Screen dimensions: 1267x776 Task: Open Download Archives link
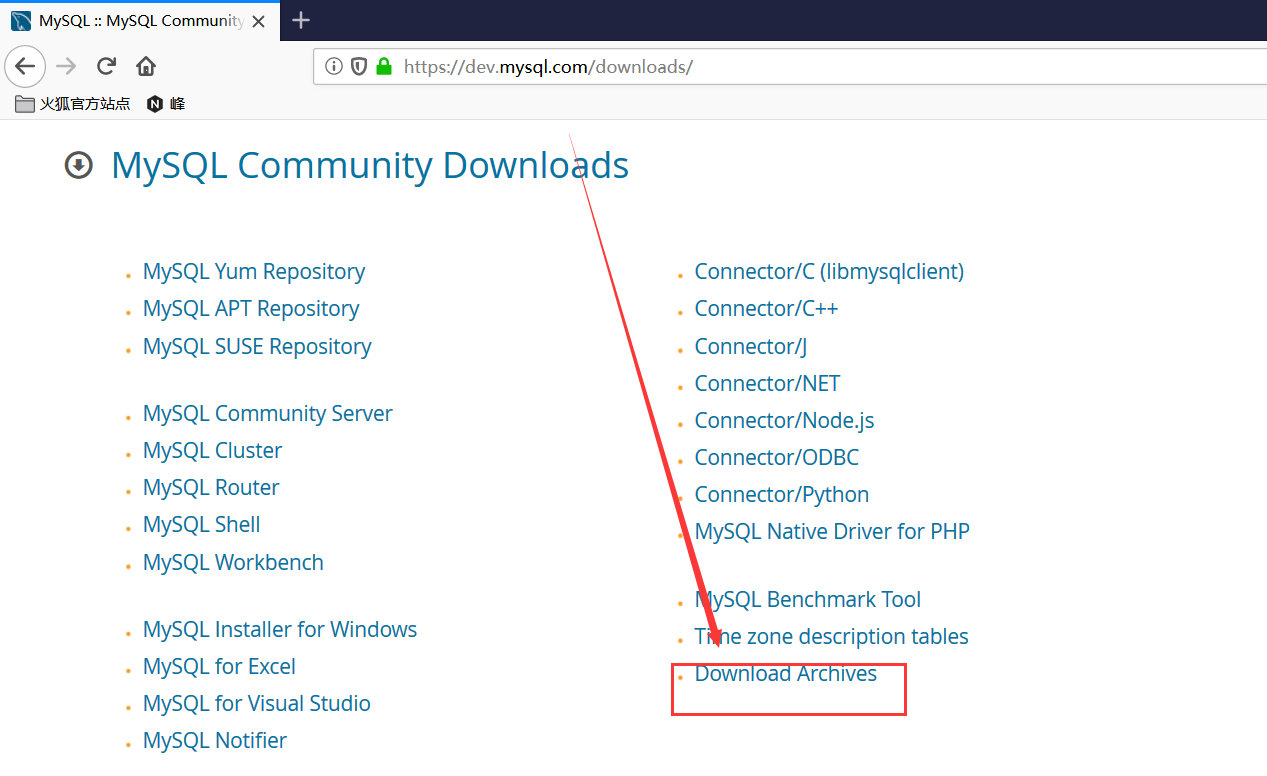[786, 673]
